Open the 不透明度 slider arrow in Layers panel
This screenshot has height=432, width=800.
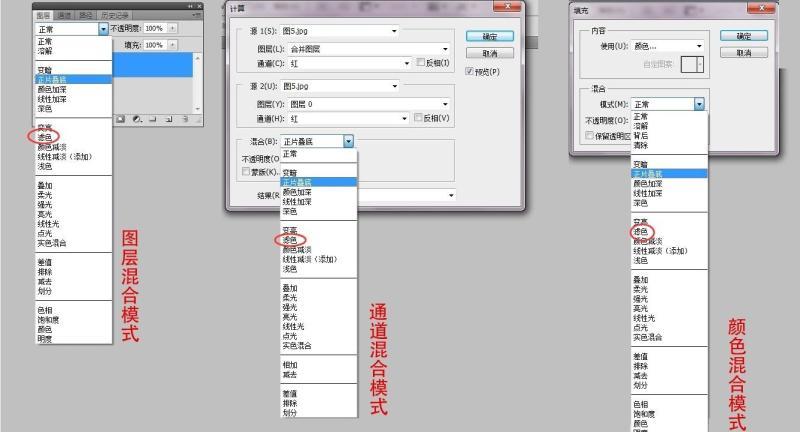point(172,29)
